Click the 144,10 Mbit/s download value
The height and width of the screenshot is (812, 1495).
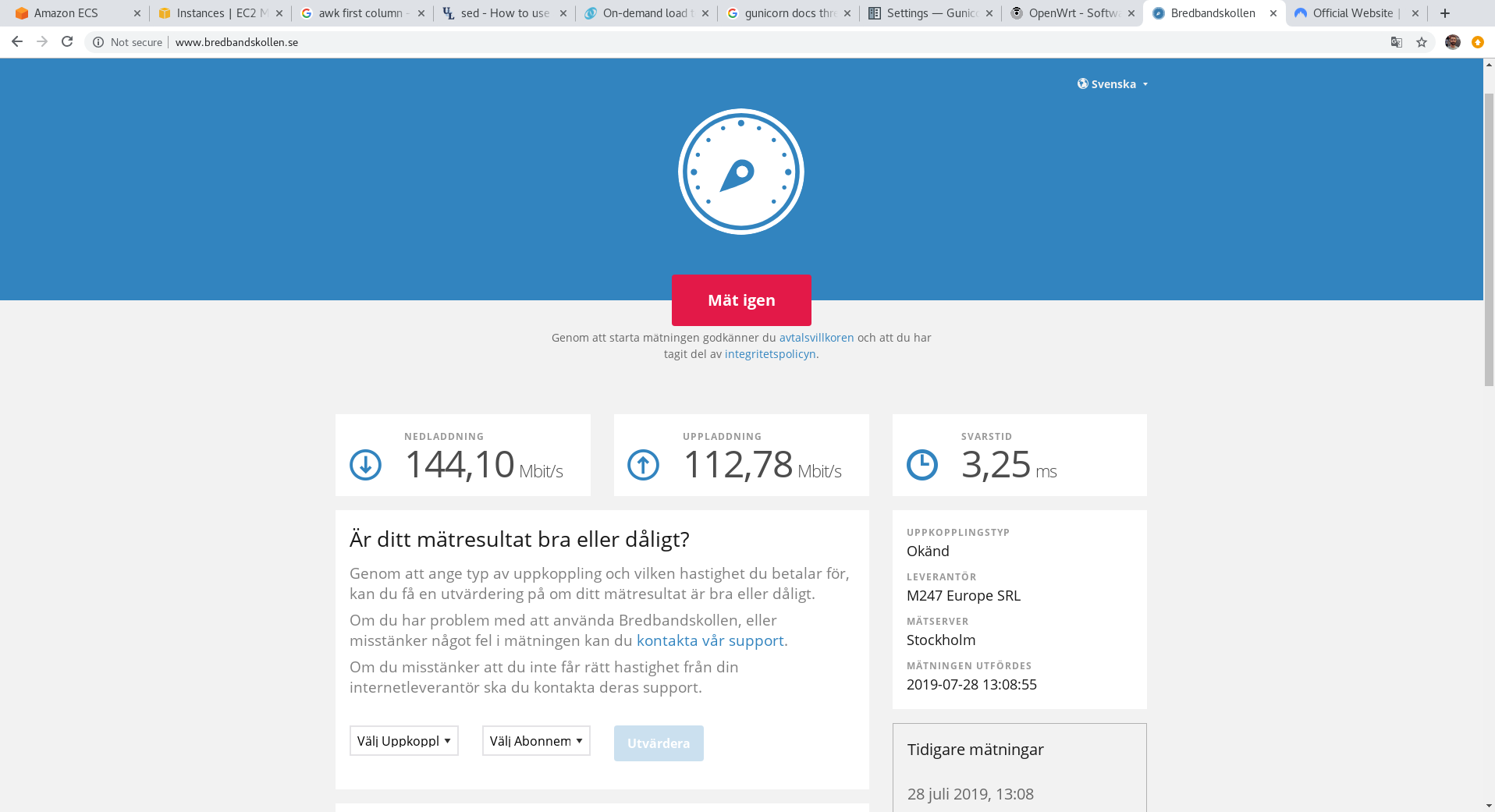click(484, 465)
